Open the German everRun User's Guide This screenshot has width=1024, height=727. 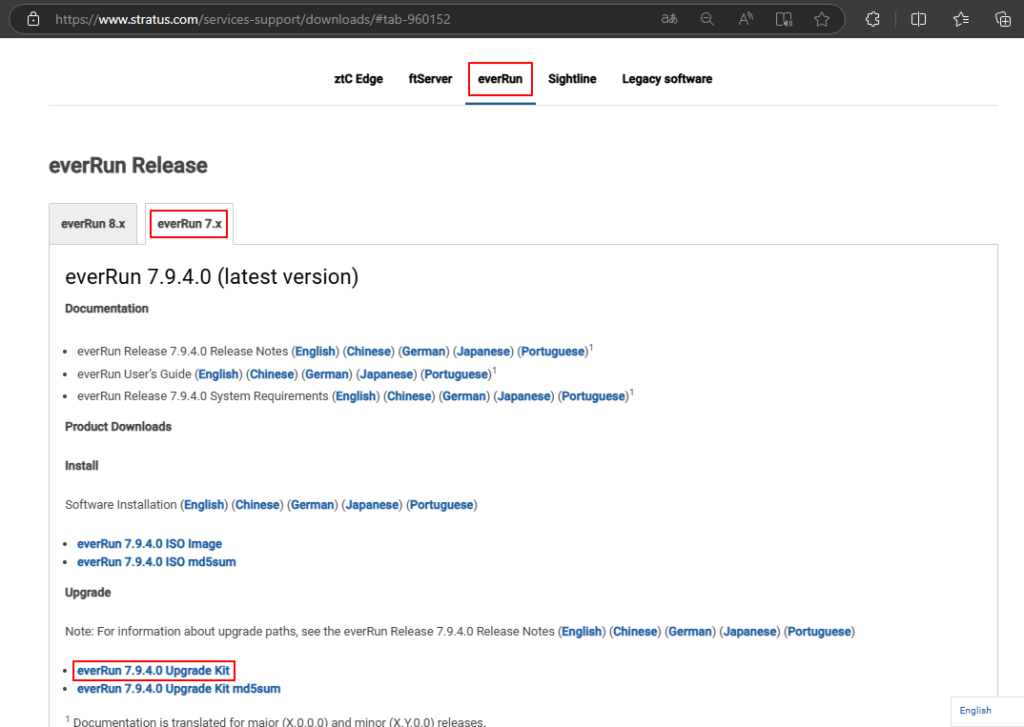(x=327, y=374)
